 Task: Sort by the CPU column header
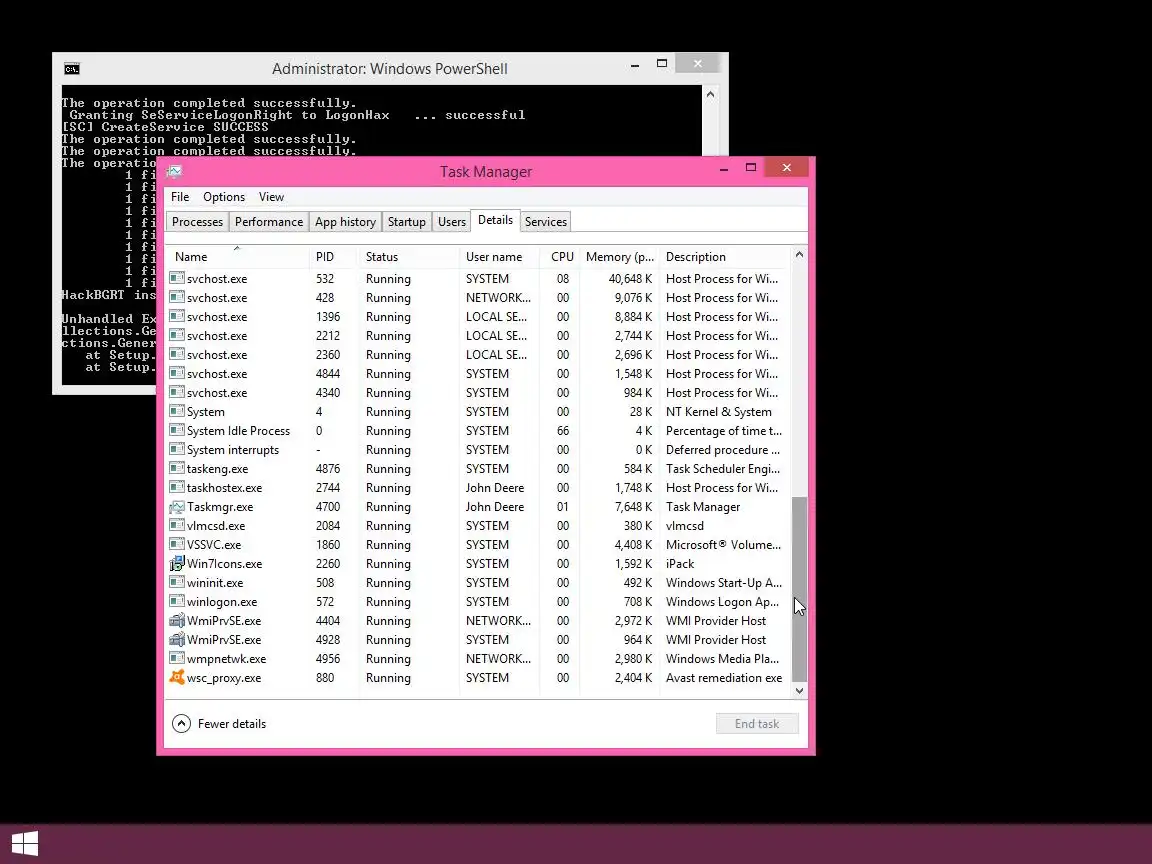pos(560,256)
